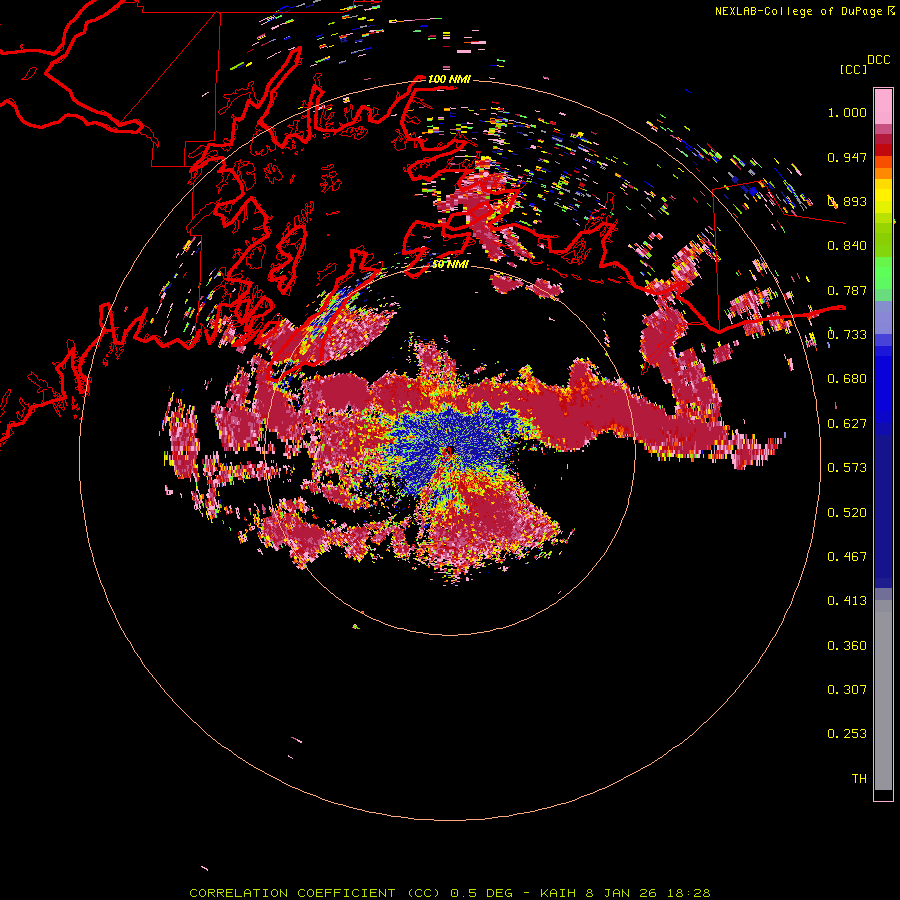Image resolution: width=900 pixels, height=900 pixels.
Task: Click the [CC] units label
Action: pos(853,69)
